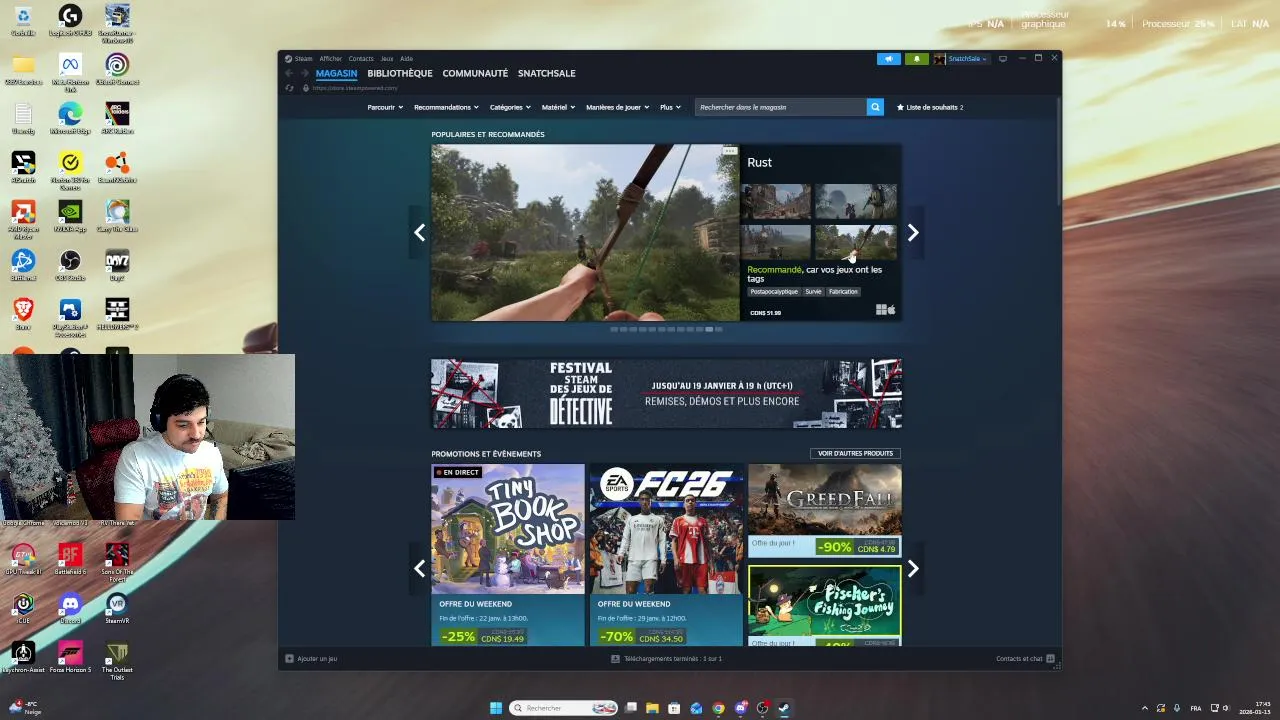Open the Steam announcements megaphone icon
The height and width of the screenshot is (720, 1280).
(888, 59)
